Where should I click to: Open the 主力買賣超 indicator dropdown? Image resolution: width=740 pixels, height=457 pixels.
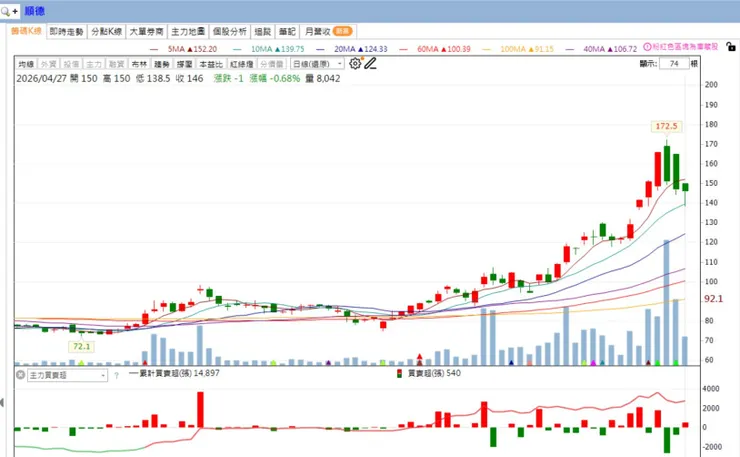pos(67,375)
